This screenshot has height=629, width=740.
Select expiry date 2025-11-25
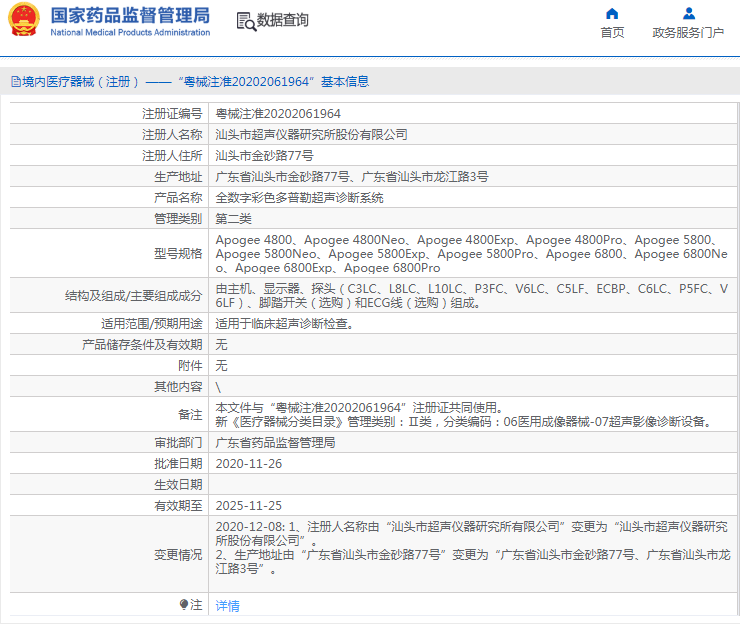249,506
